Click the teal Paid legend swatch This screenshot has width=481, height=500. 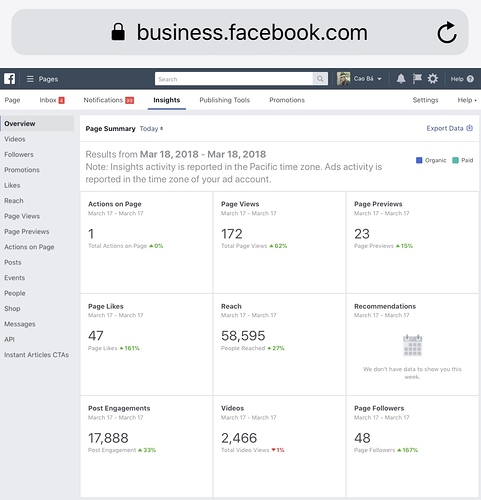coord(455,160)
